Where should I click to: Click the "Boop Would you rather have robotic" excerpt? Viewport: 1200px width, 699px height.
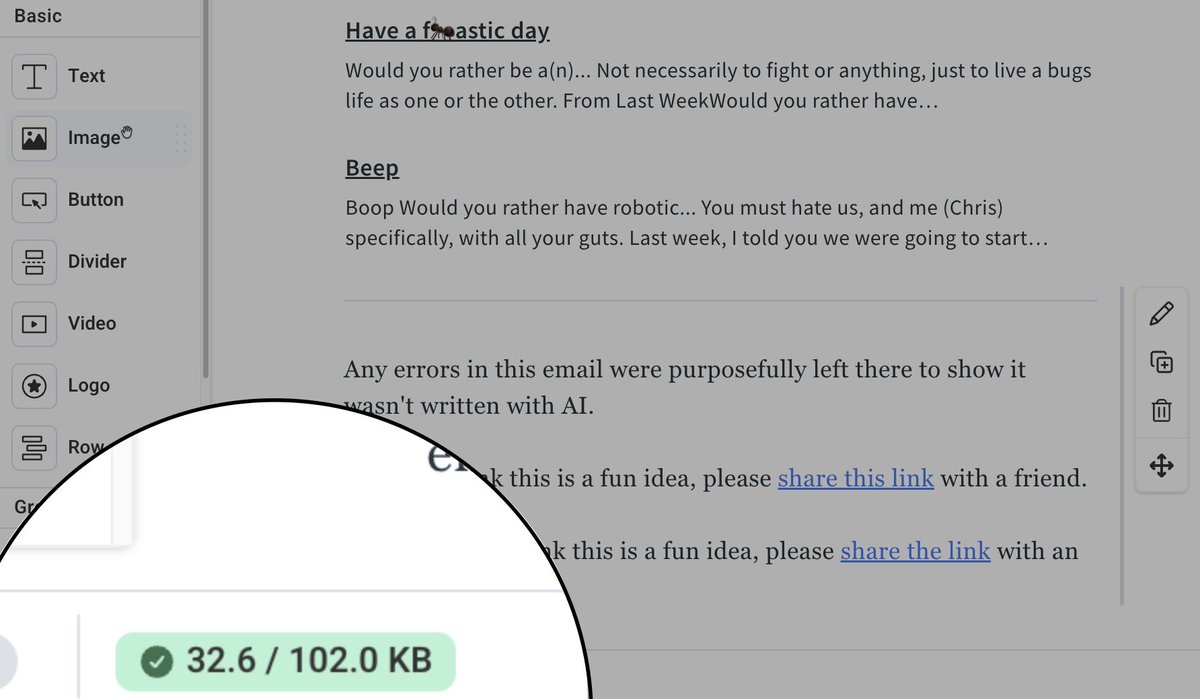pos(696,224)
